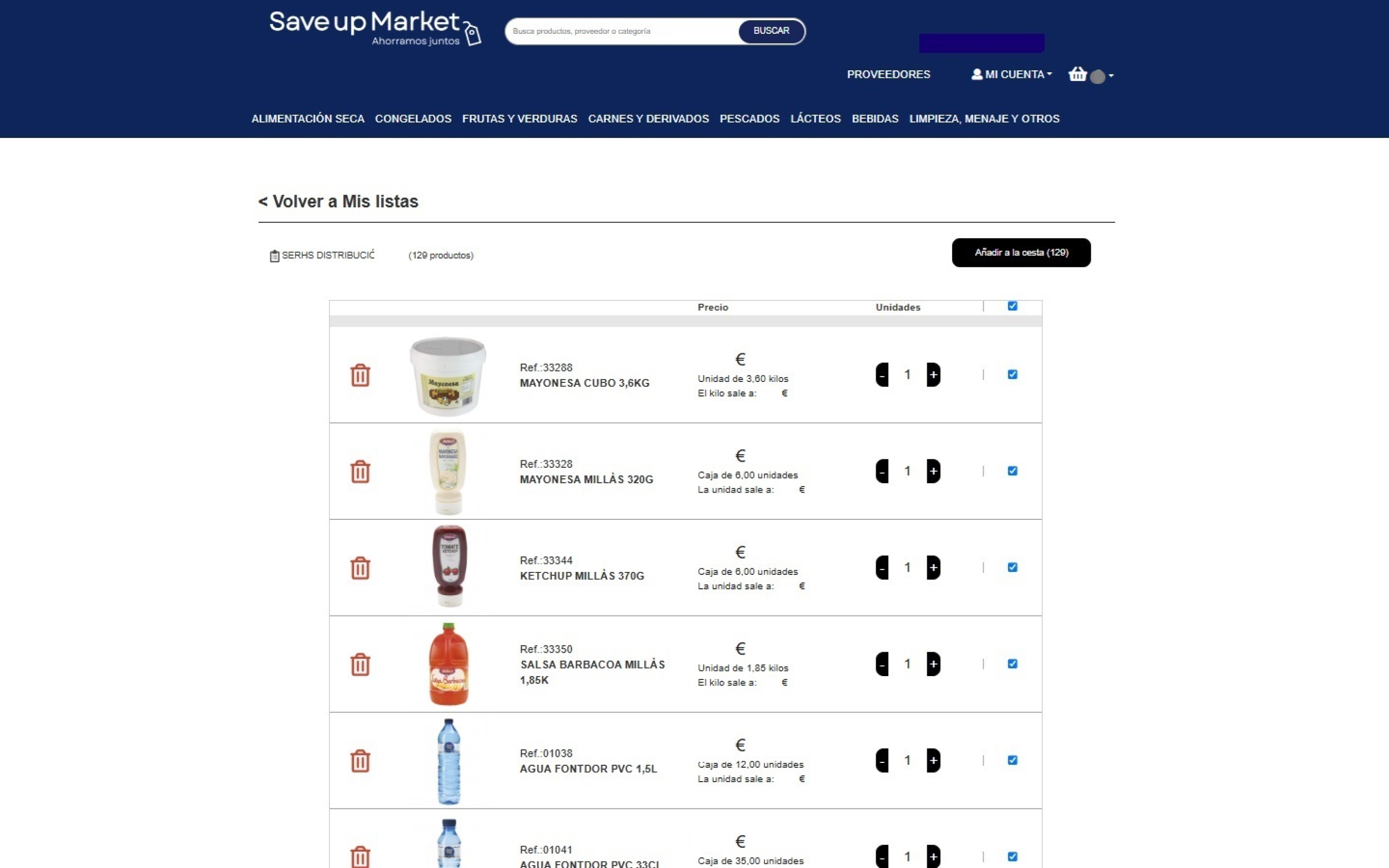
Task: Click Caja de 12,00 unidades text
Action: pos(750,765)
